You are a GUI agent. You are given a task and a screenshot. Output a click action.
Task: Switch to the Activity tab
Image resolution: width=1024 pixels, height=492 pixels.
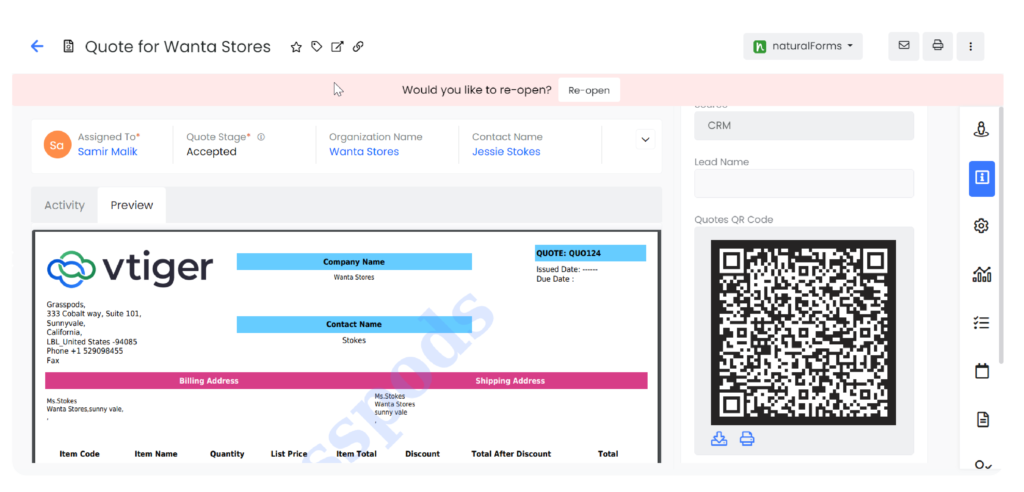point(65,205)
